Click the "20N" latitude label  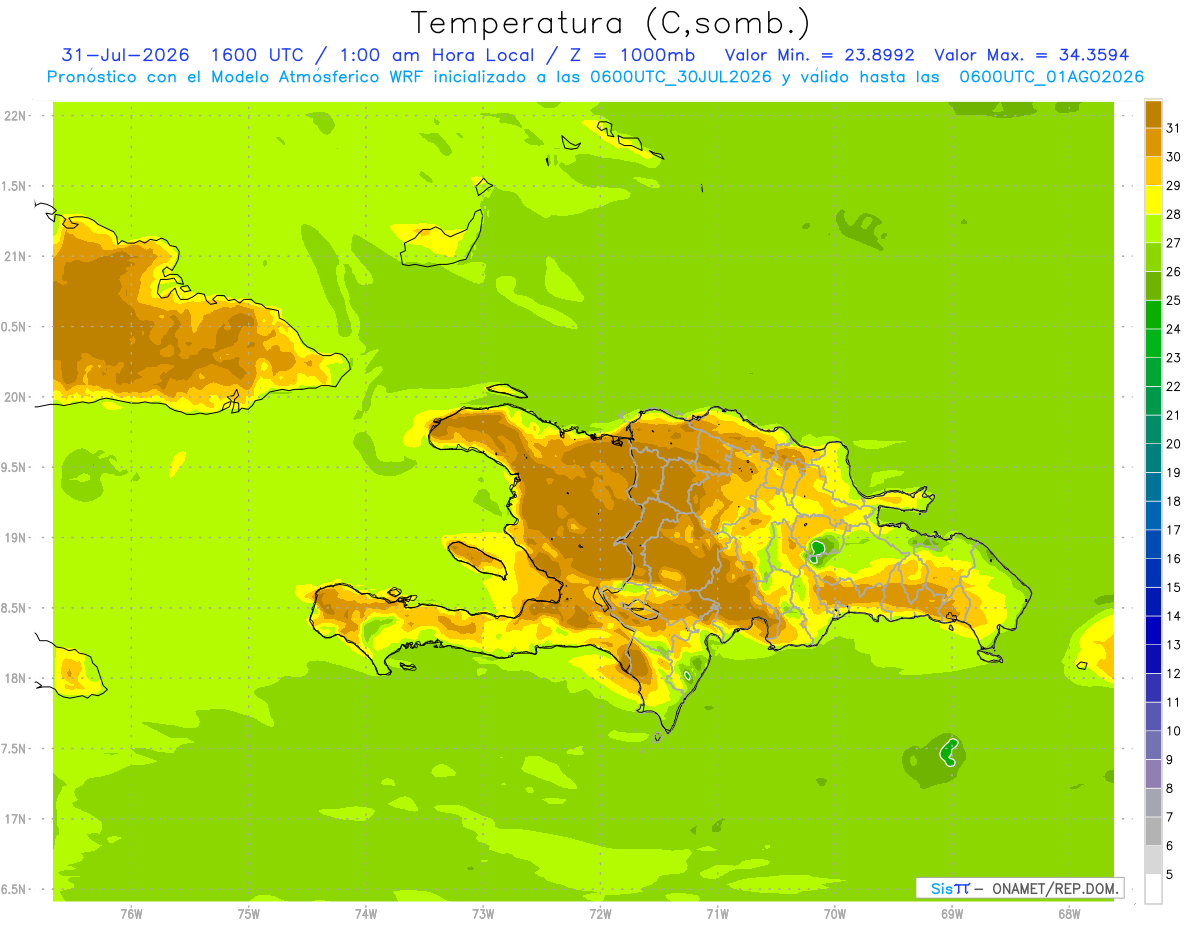click(15, 397)
